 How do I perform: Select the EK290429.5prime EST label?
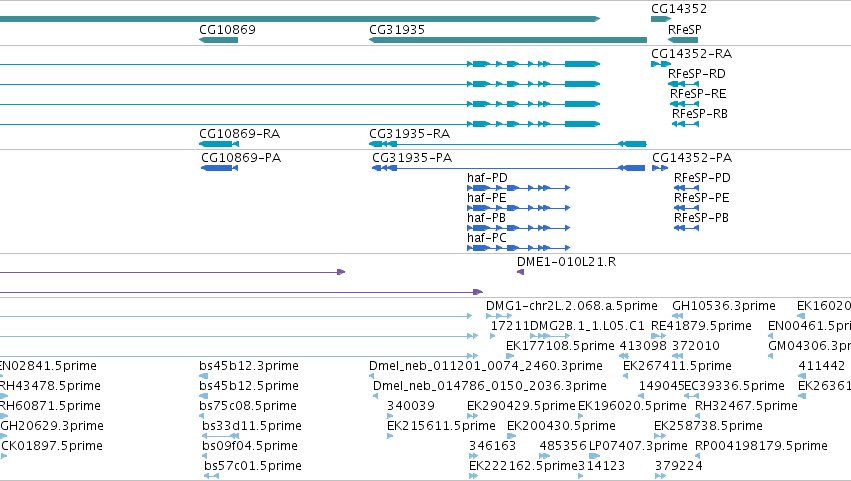coord(521,407)
